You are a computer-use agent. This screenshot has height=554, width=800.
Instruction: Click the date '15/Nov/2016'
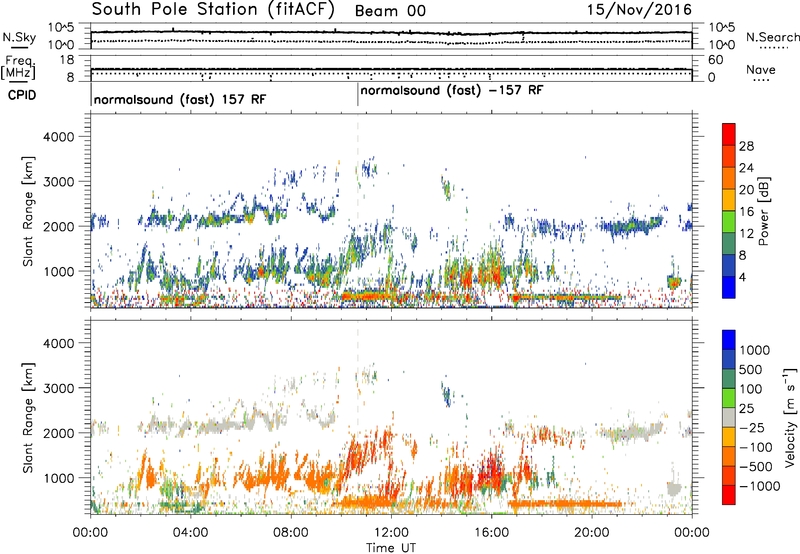639,10
